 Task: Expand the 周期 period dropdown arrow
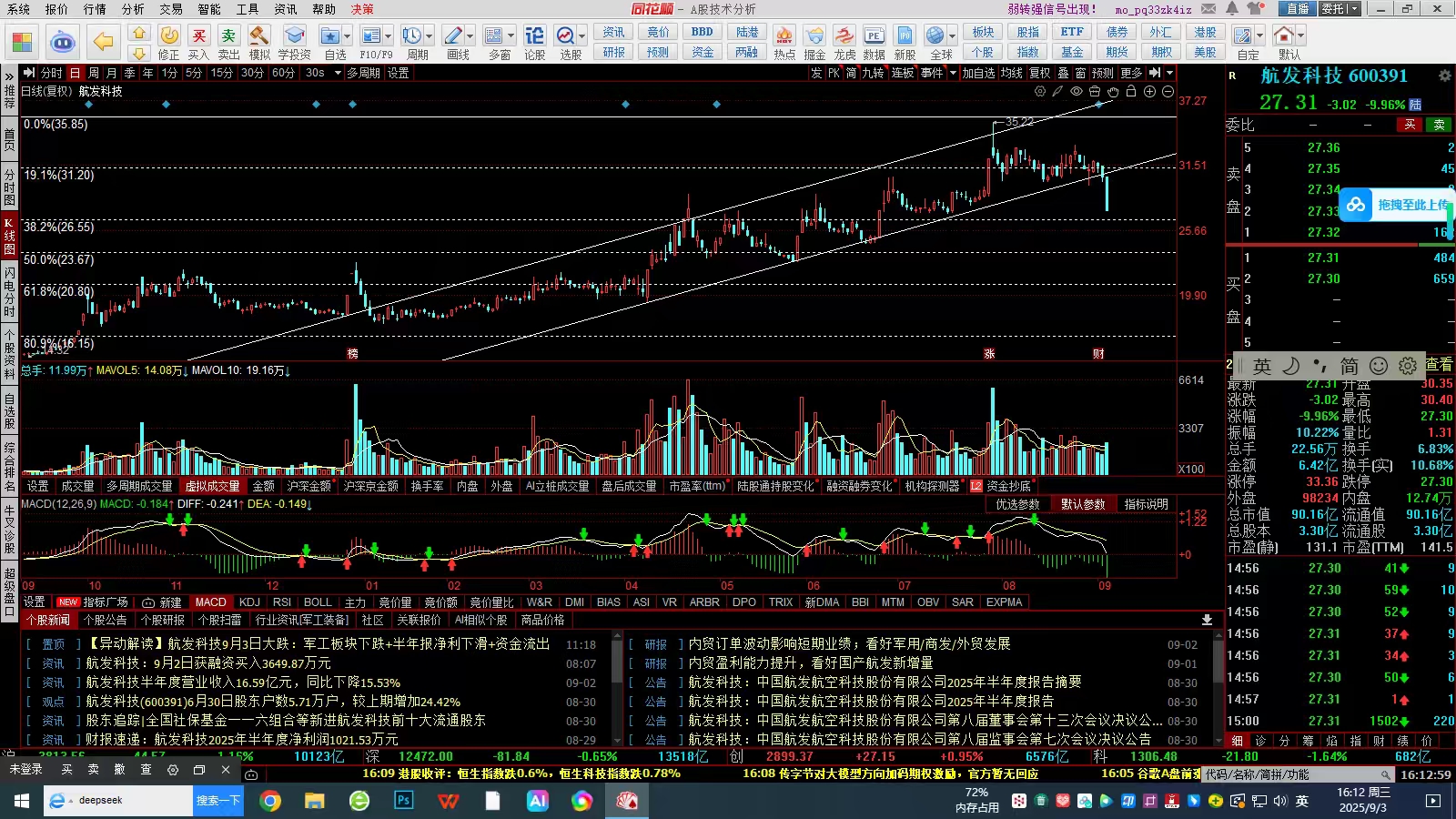point(430,36)
